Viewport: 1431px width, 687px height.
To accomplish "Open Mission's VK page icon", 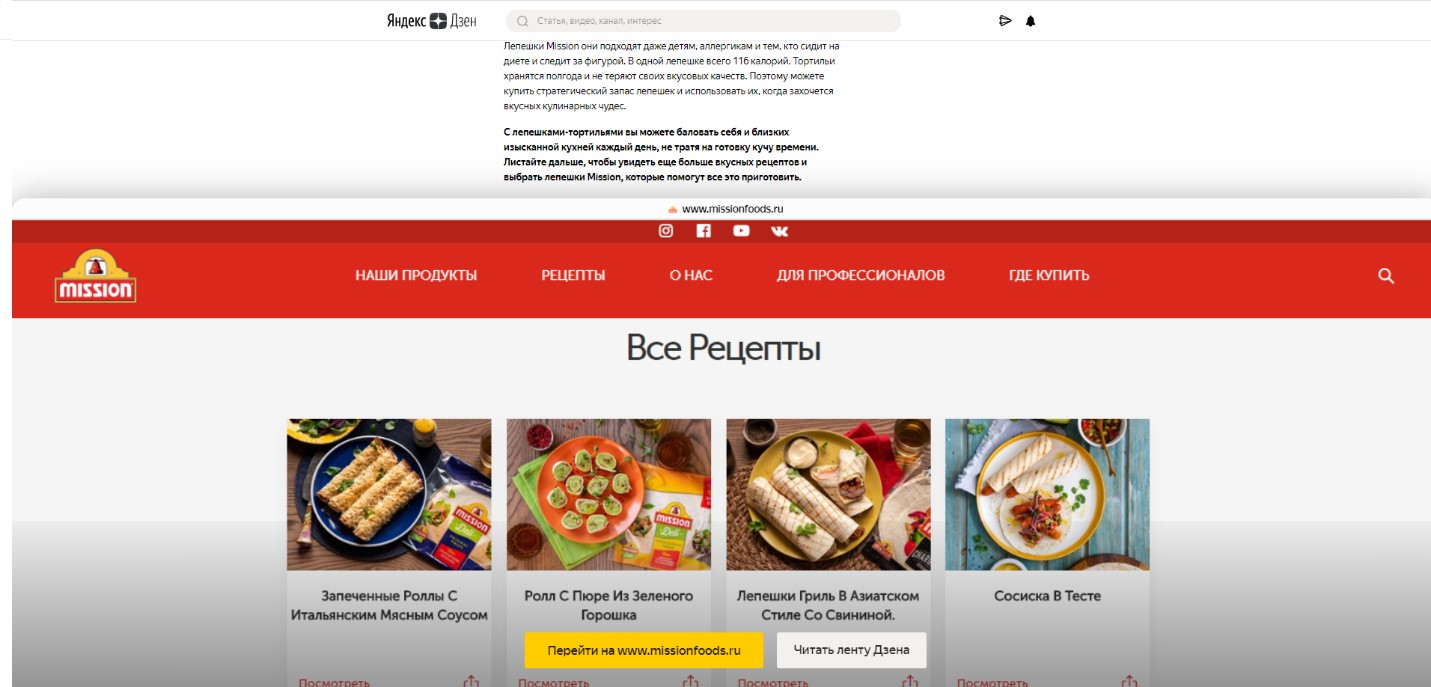I will click(780, 231).
